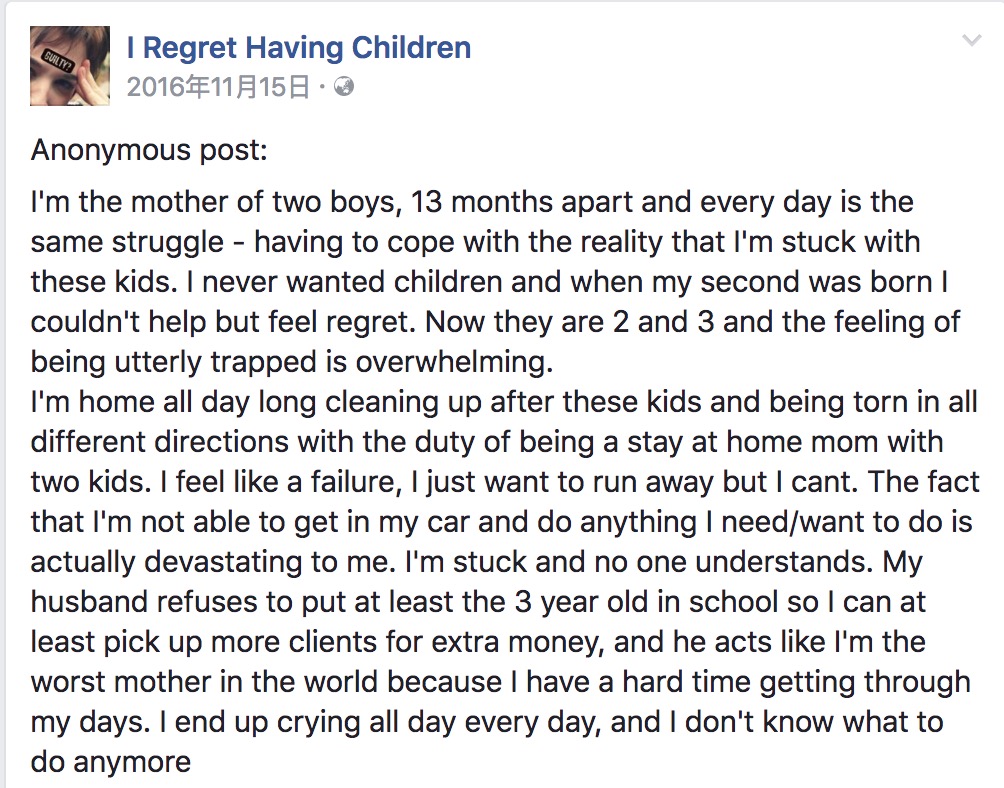Click the final word "anymore" in the post

click(134, 762)
